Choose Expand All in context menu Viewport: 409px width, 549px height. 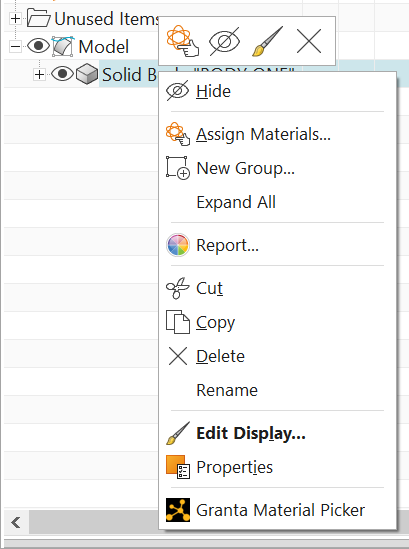[x=277, y=202]
